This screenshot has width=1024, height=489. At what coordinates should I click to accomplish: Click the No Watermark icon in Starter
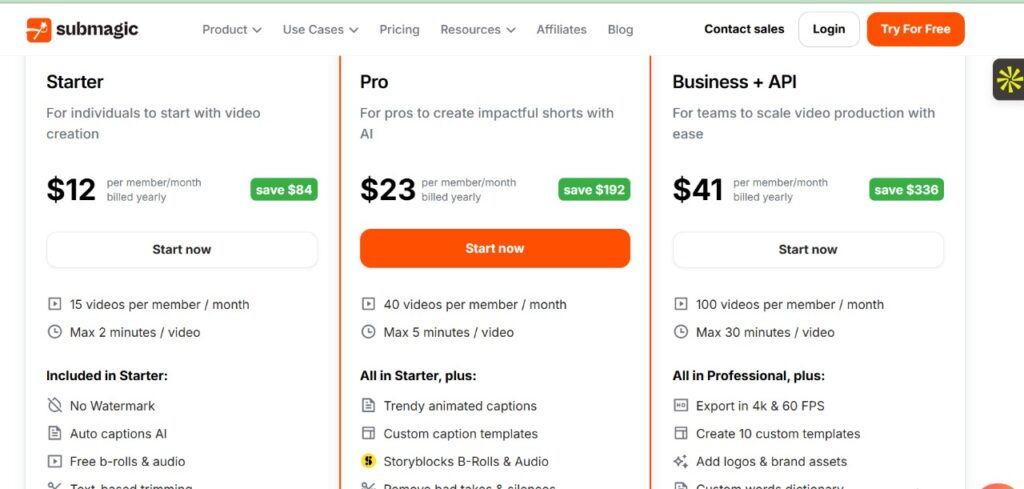click(55, 406)
